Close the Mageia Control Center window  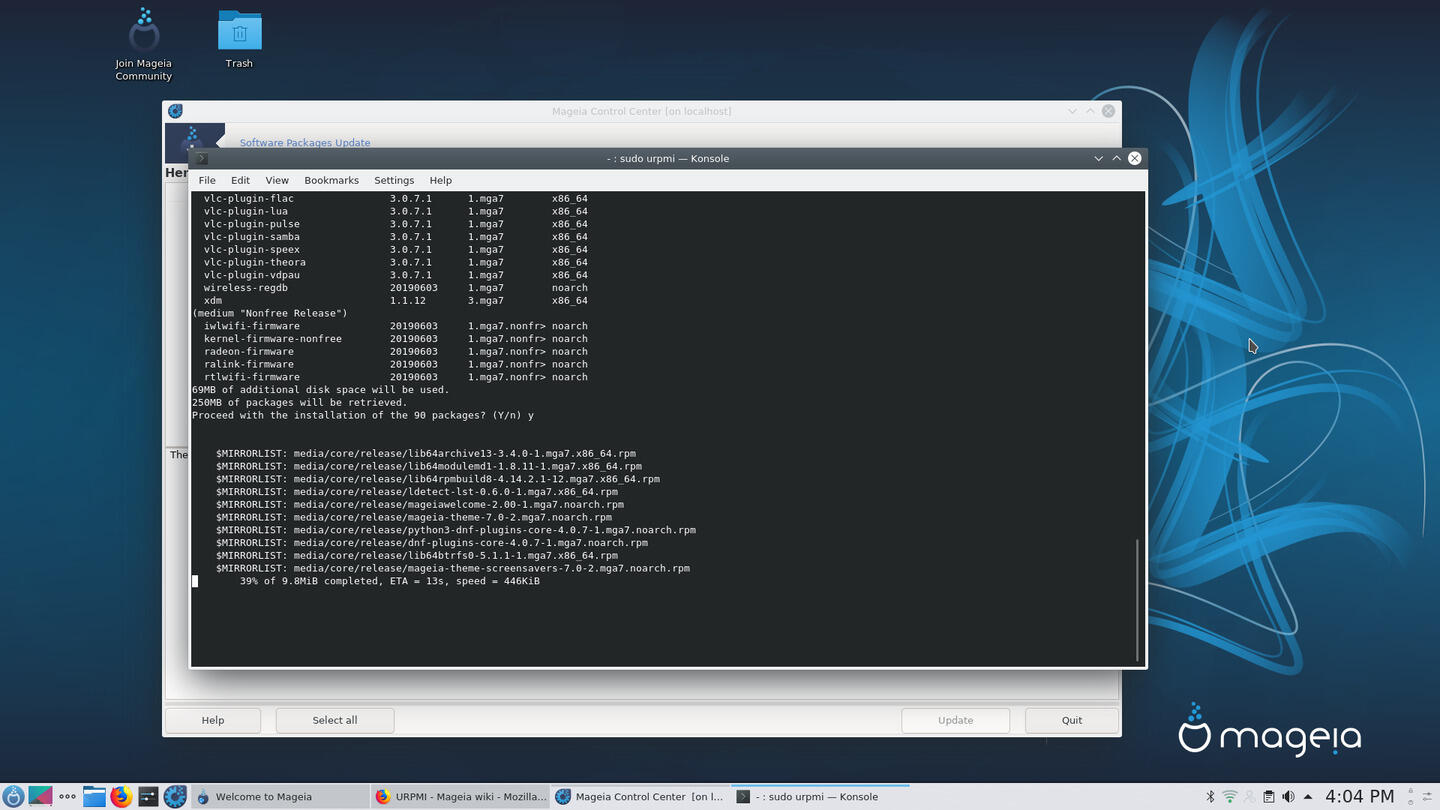coord(1108,111)
